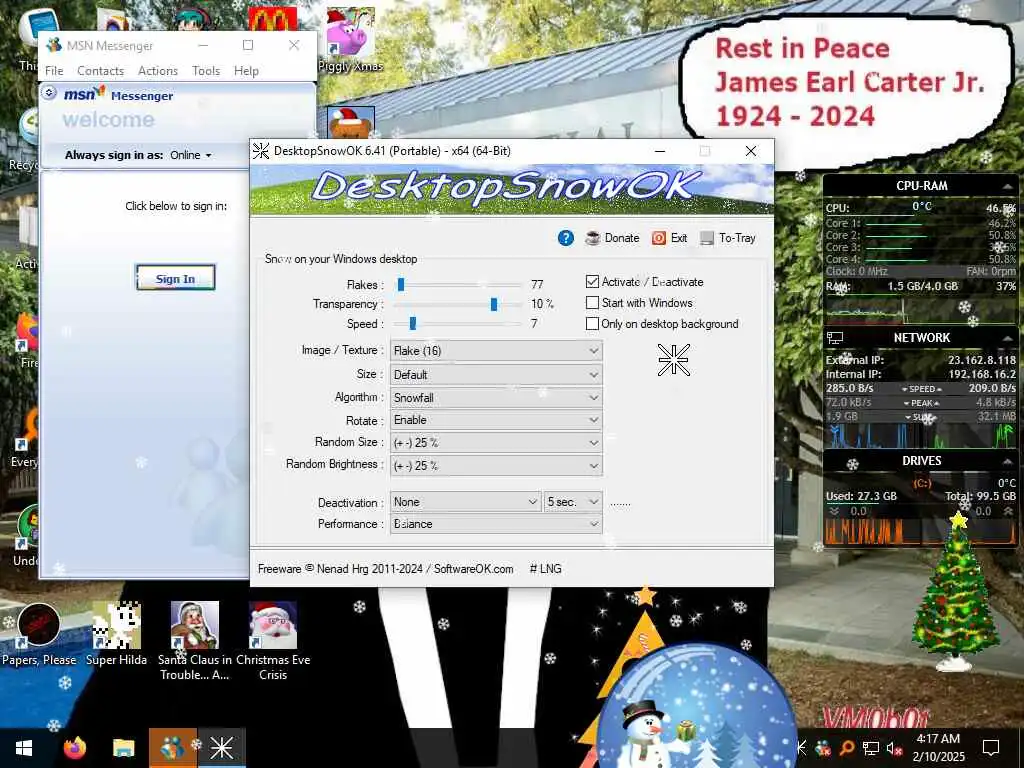Open the Papers, Please desktop icon

[x=39, y=635]
